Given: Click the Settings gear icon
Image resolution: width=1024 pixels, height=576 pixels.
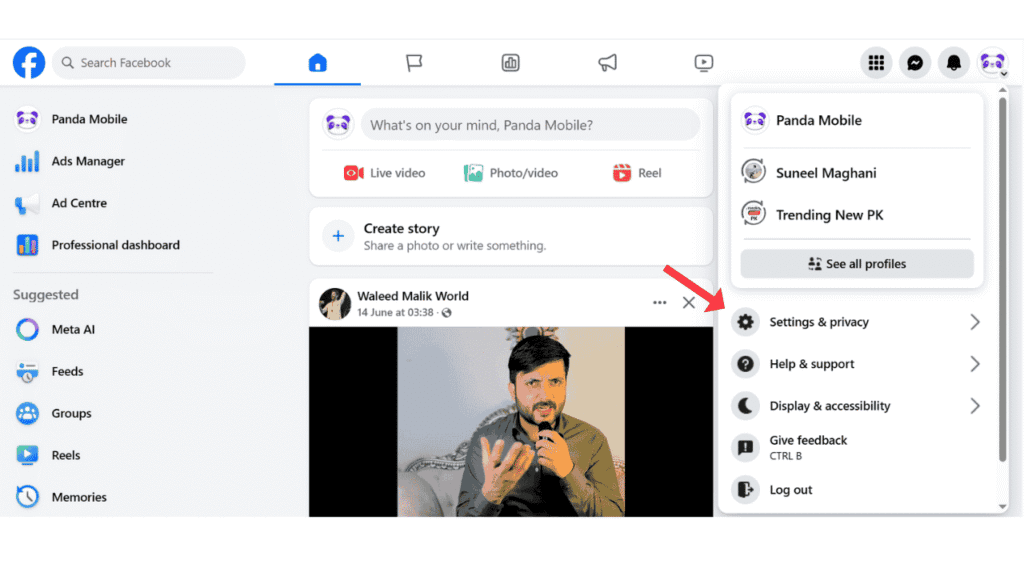Looking at the screenshot, I should pos(745,322).
